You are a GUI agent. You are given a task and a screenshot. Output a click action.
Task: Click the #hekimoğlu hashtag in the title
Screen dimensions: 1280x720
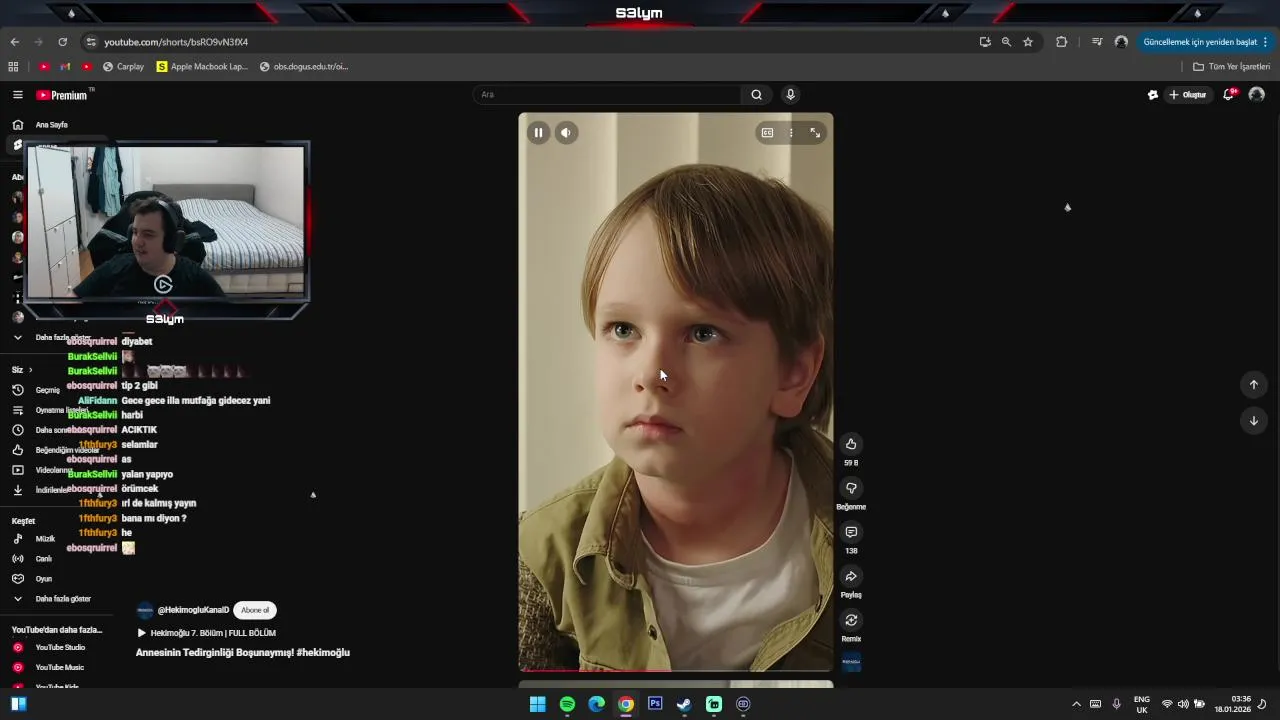pyautogui.click(x=323, y=653)
